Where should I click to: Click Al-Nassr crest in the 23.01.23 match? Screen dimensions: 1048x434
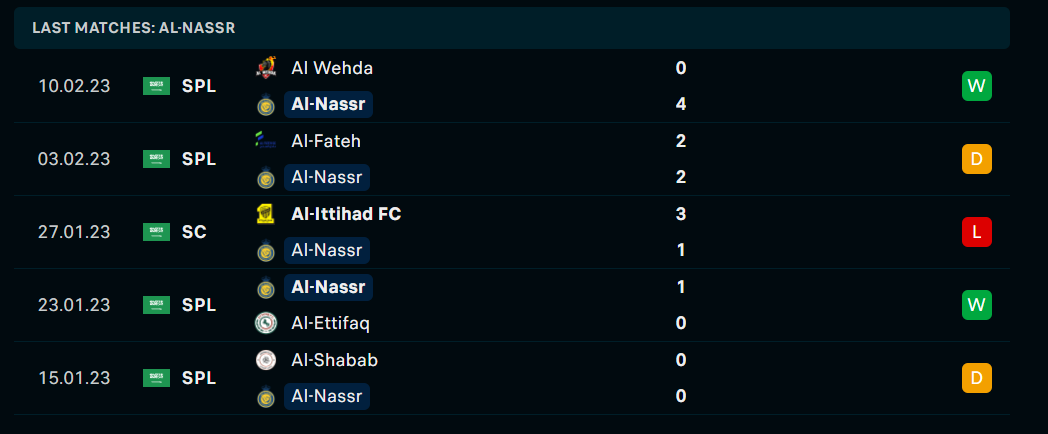[266, 288]
